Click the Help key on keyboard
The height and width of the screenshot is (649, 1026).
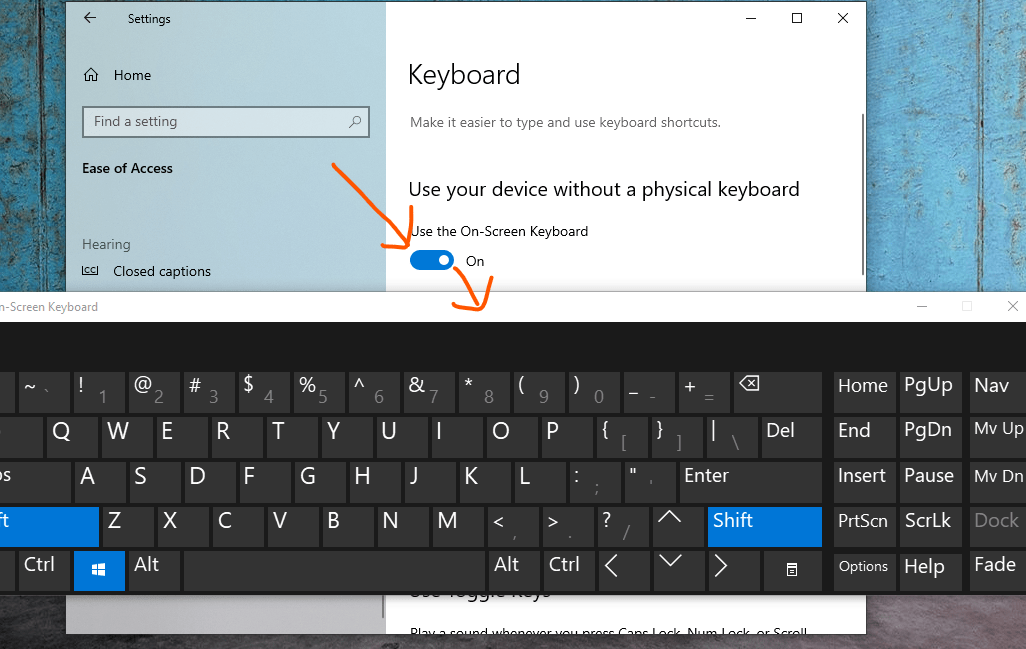pyautogui.click(x=930, y=570)
